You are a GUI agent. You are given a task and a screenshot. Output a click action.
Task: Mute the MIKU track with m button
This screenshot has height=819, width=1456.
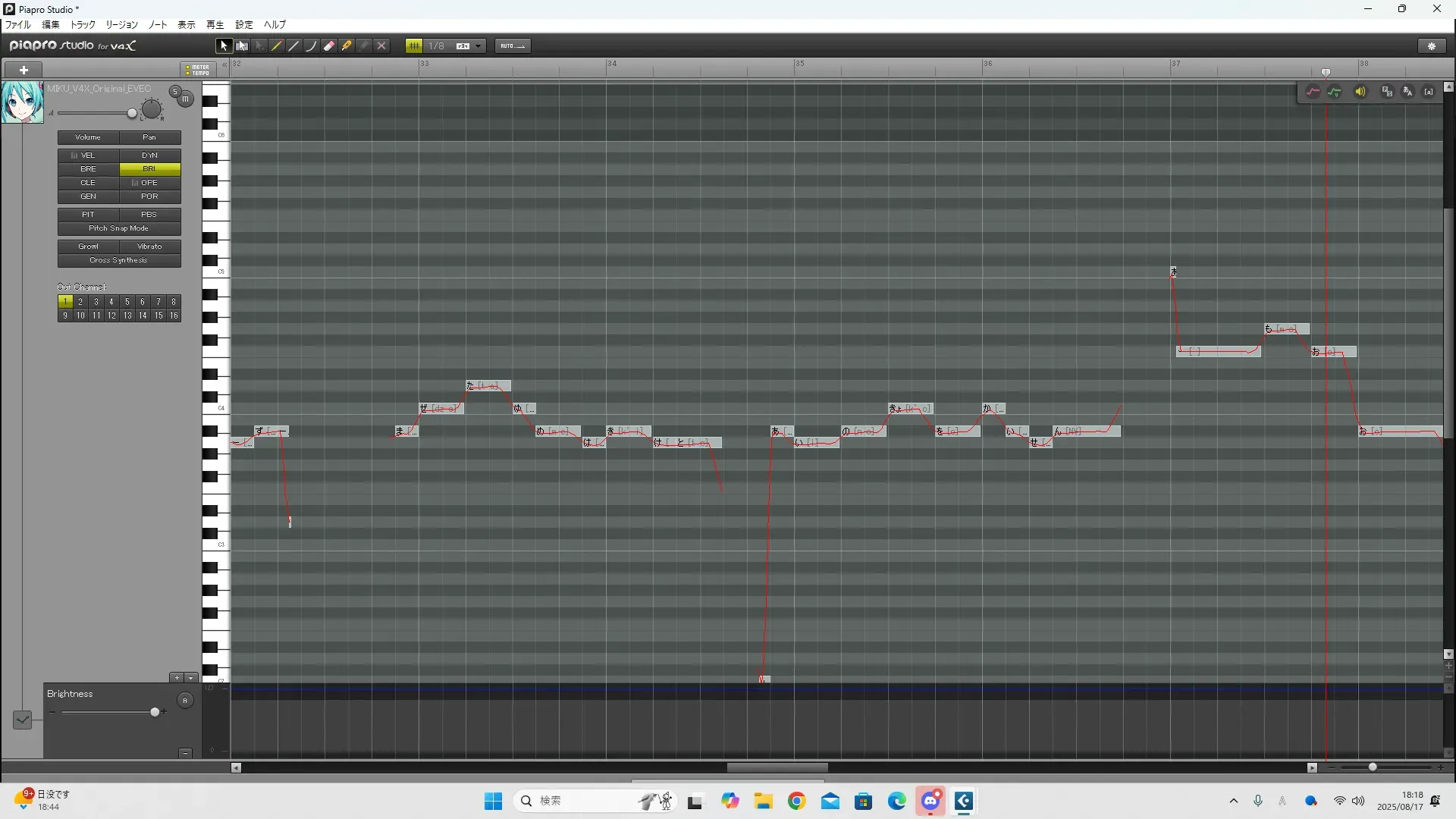[185, 99]
